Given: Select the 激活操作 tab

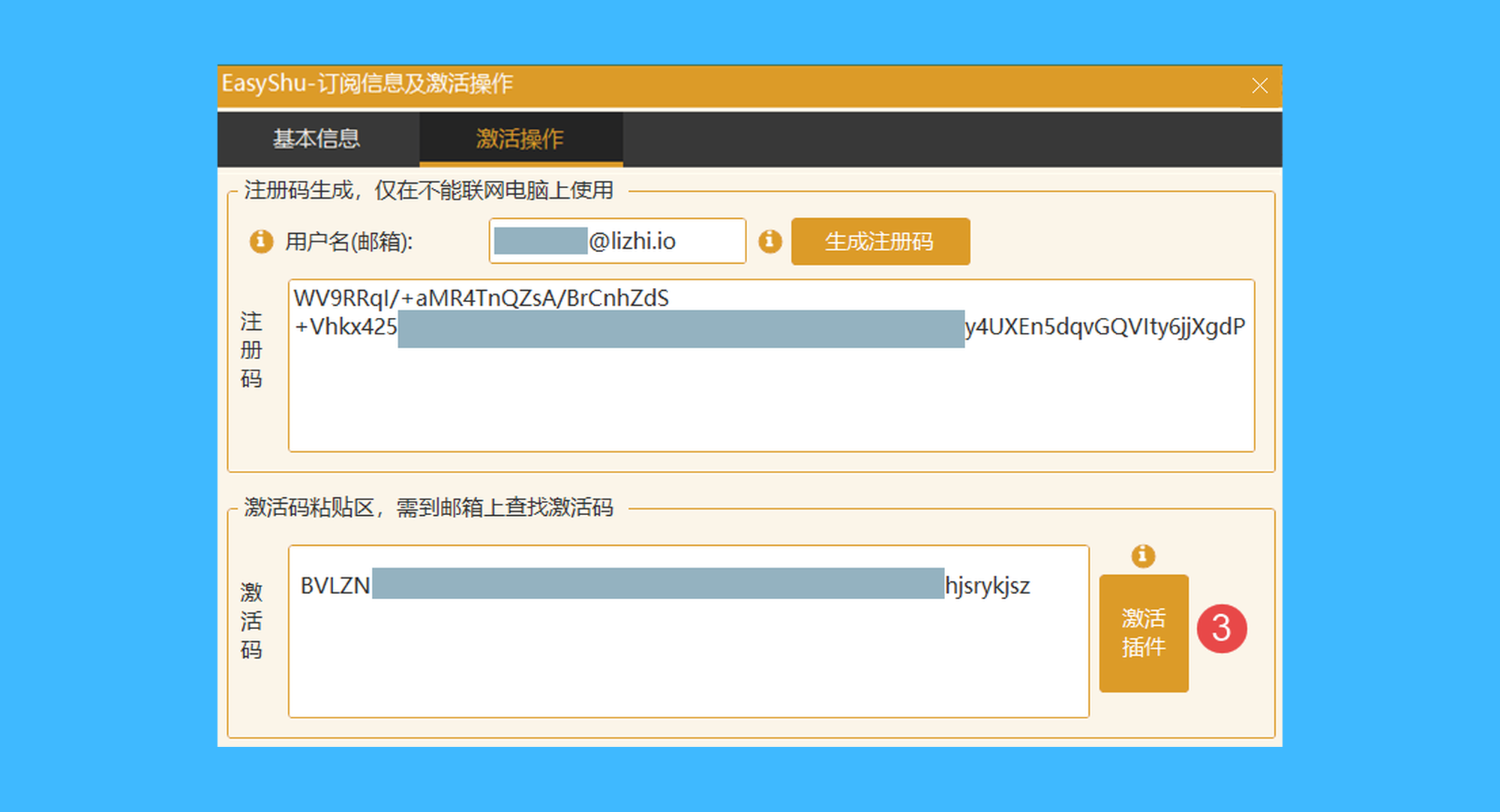Looking at the screenshot, I should [520, 139].
